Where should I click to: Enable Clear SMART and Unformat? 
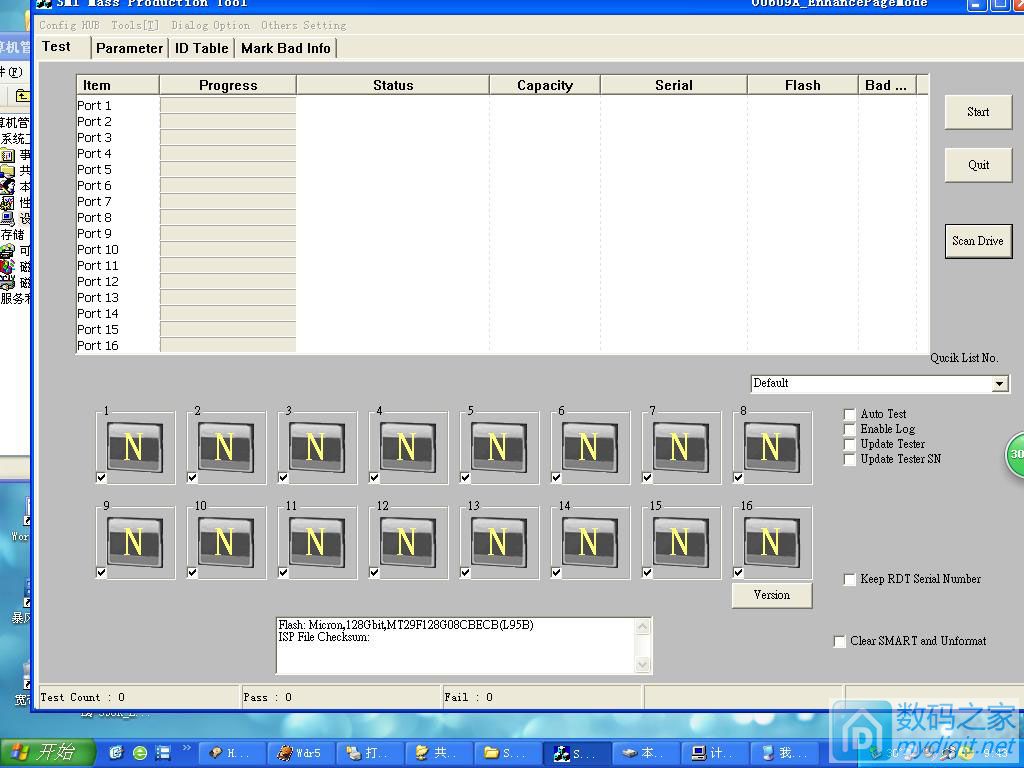coord(840,641)
